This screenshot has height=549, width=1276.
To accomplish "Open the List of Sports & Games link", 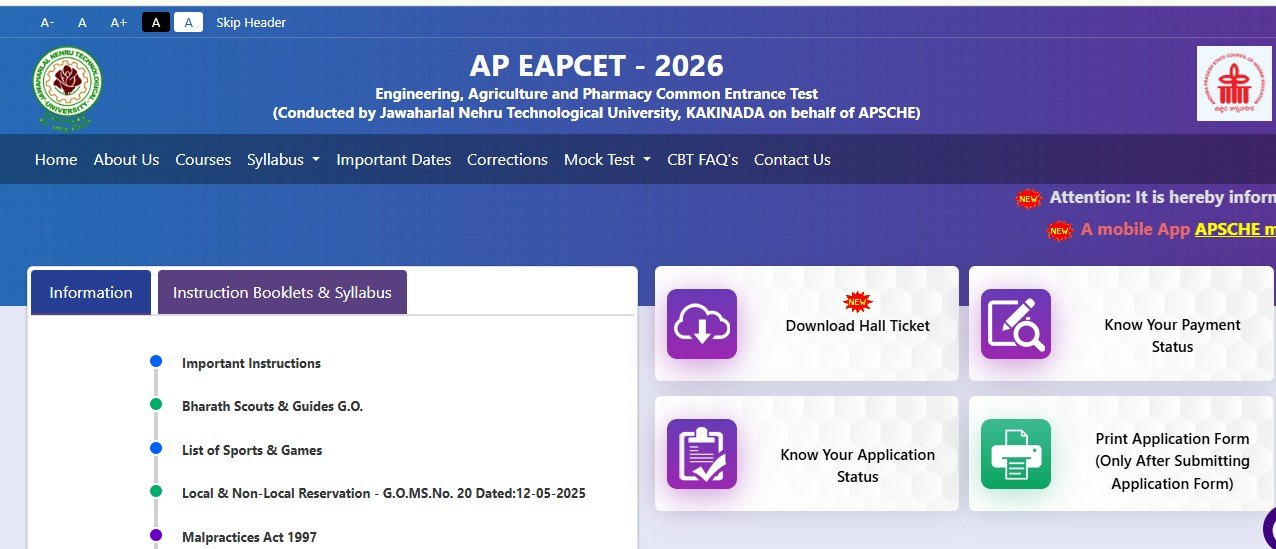I will [252, 450].
